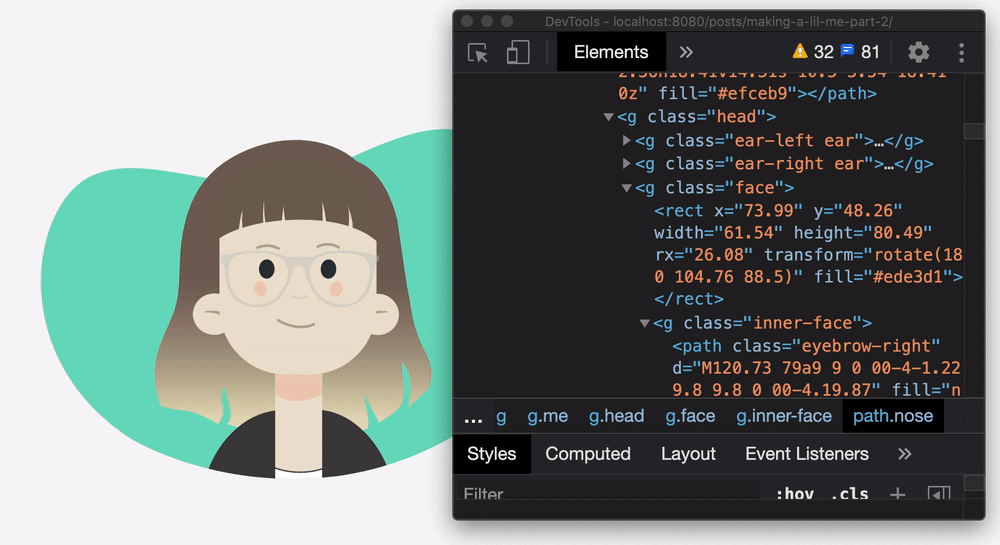The height and width of the screenshot is (545, 1000).
Task: Click the Elements panel vertical scrollbar thumb
Action: click(973, 131)
